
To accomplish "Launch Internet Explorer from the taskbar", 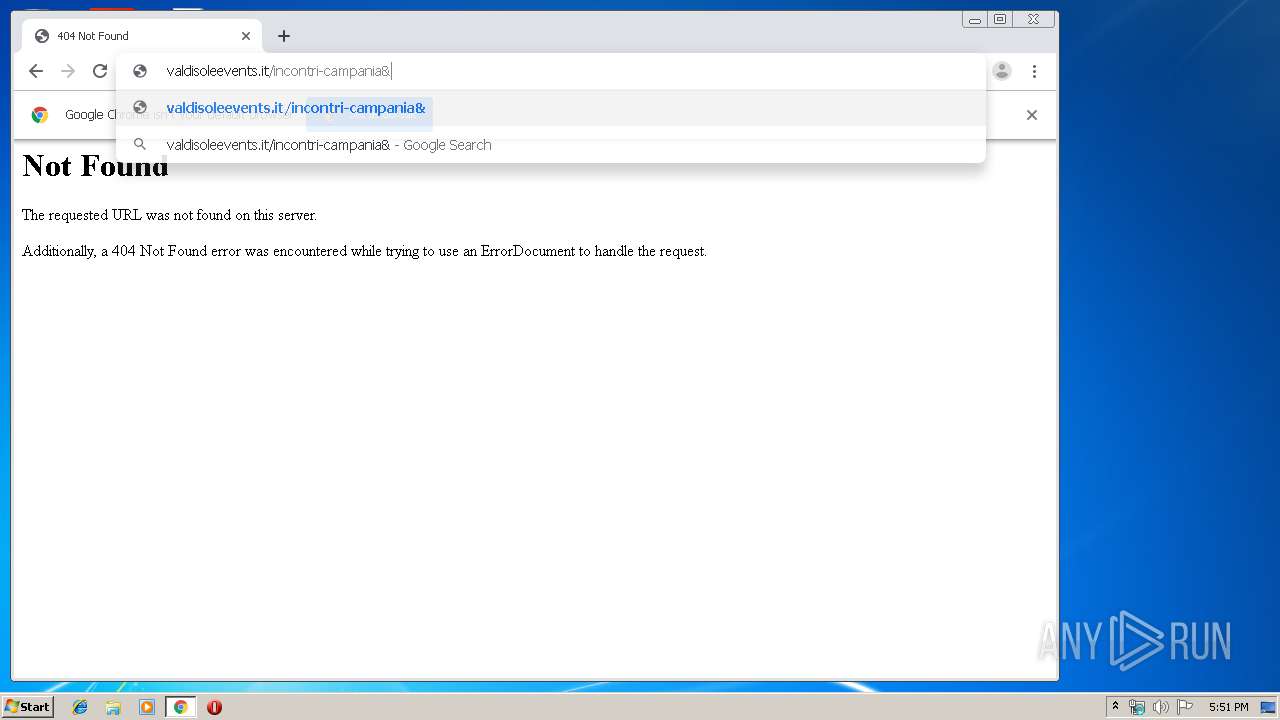I will coord(80,707).
